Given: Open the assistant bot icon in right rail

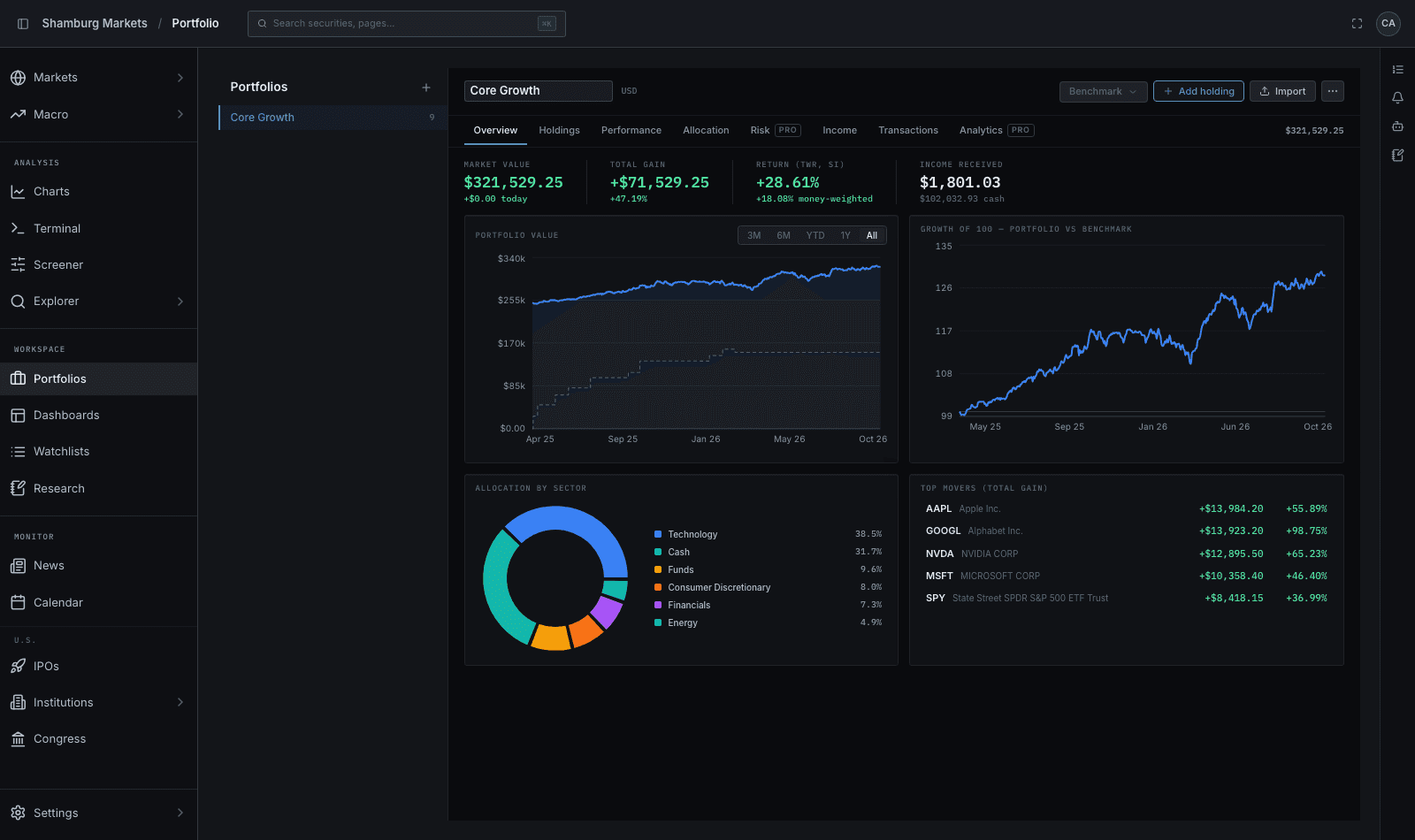Looking at the screenshot, I should (1397, 126).
